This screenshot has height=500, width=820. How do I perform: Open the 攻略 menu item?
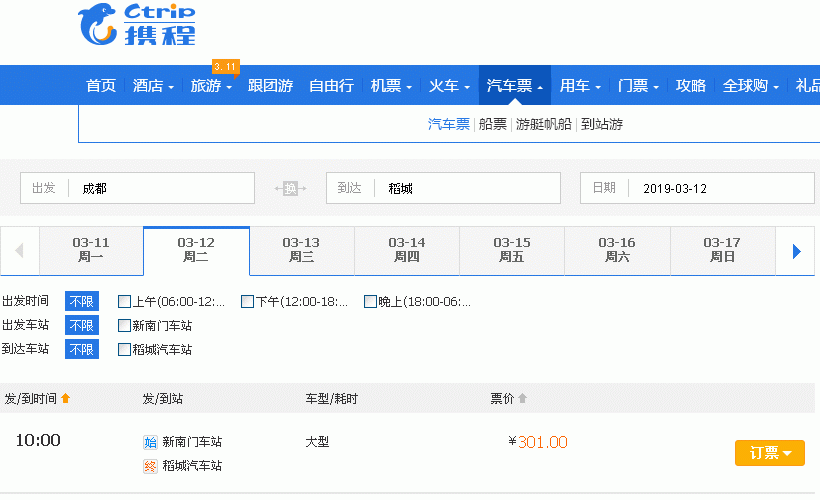pos(690,86)
